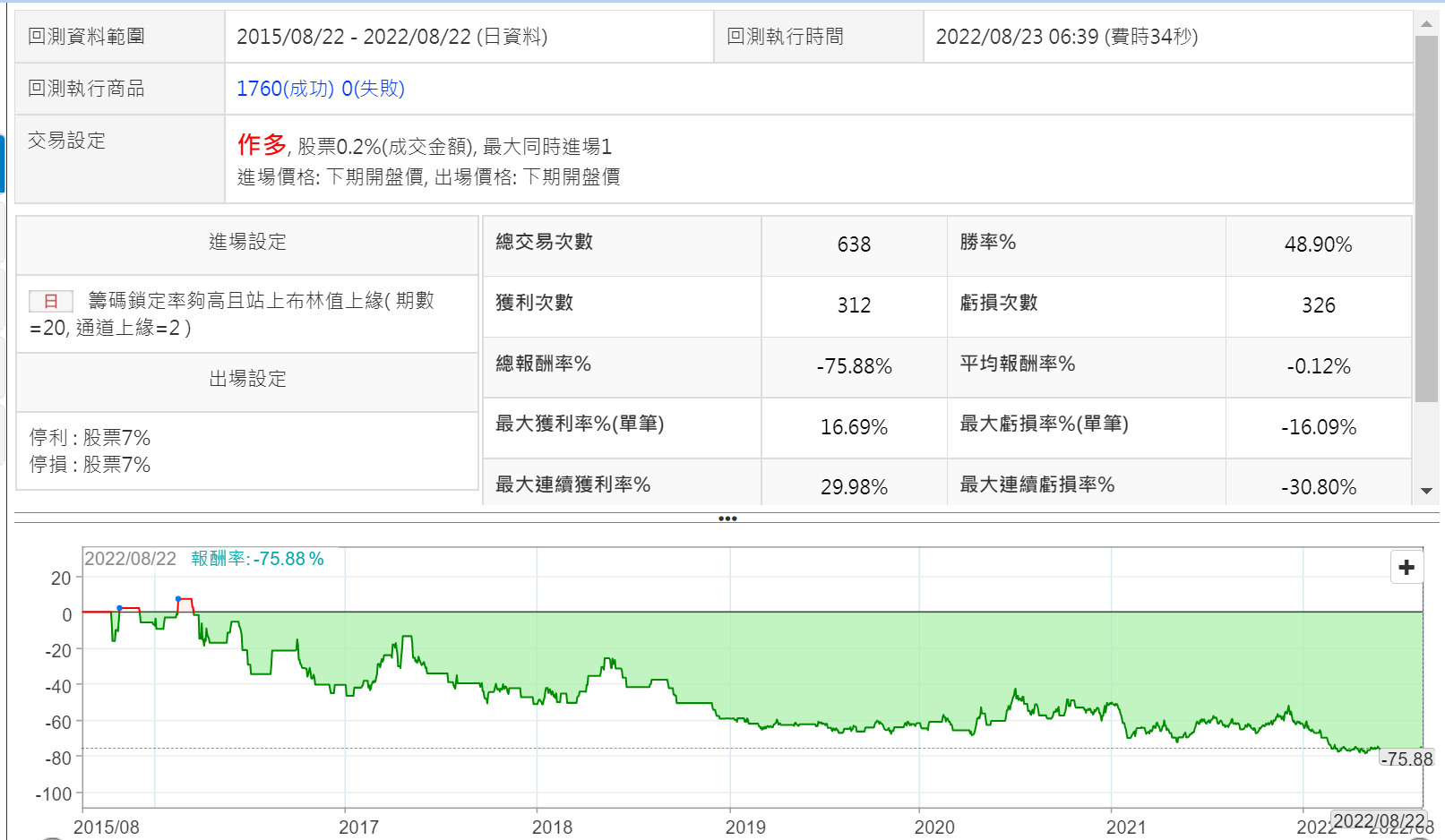Select the 出場設定 section header

(247, 379)
